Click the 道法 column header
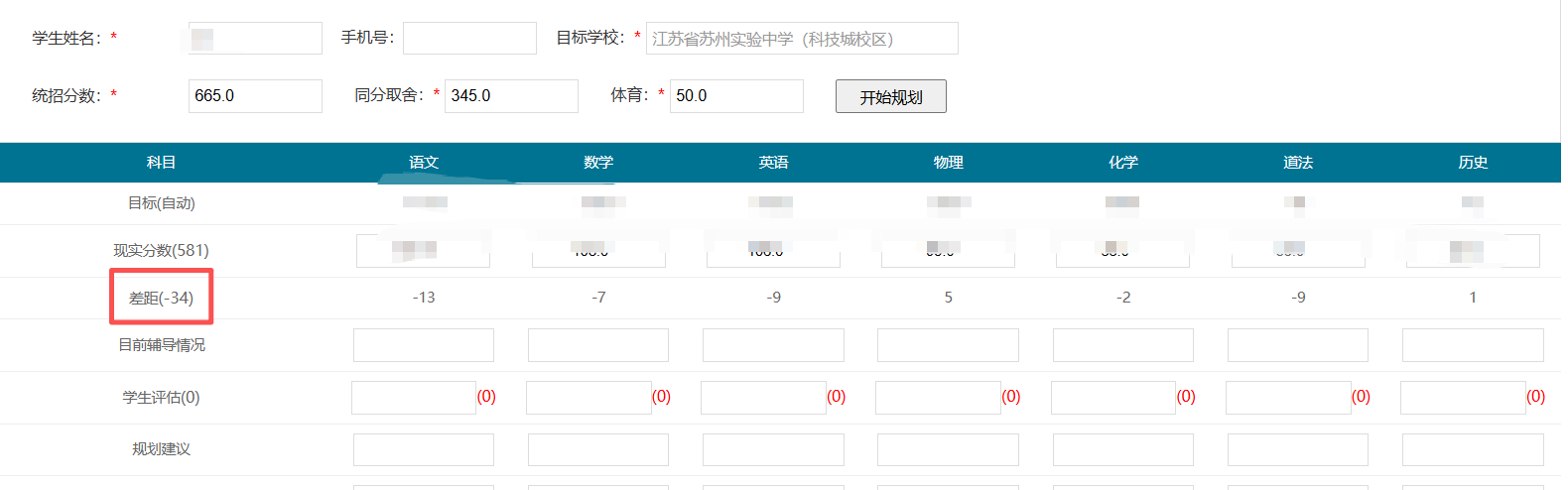Viewport: 1568px width, 490px height. coord(1298,163)
